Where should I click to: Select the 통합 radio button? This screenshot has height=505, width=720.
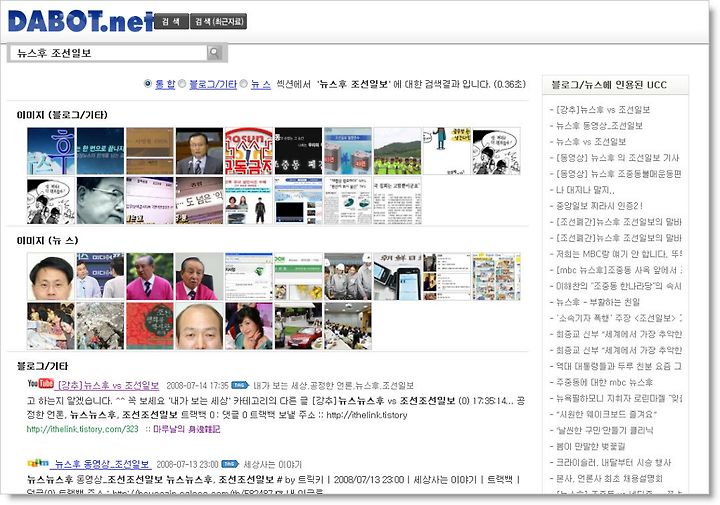coord(147,84)
